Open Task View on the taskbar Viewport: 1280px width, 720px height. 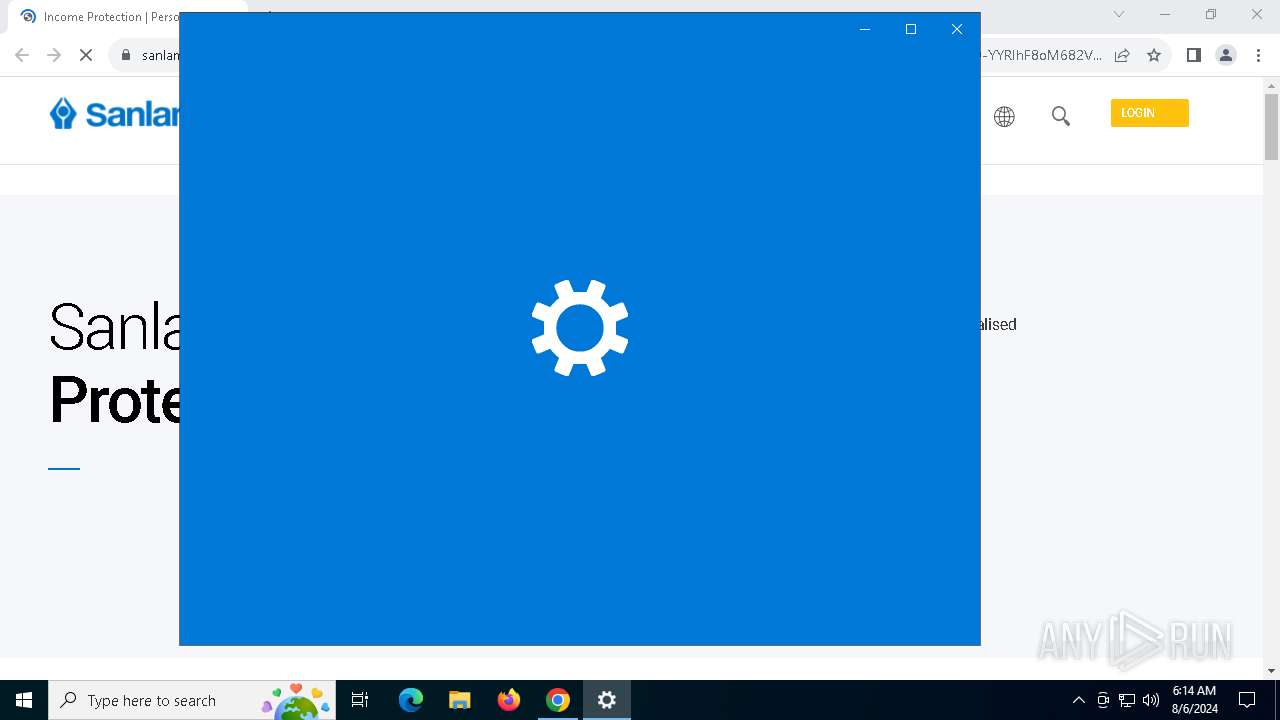click(360, 700)
